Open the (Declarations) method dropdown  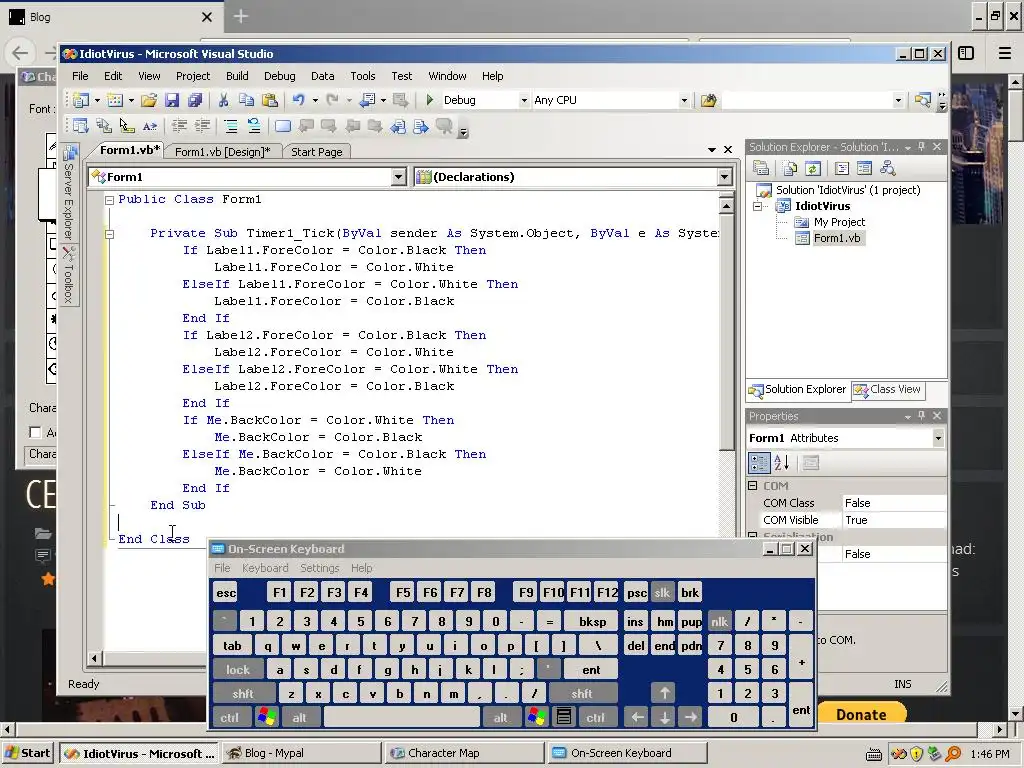click(x=724, y=177)
